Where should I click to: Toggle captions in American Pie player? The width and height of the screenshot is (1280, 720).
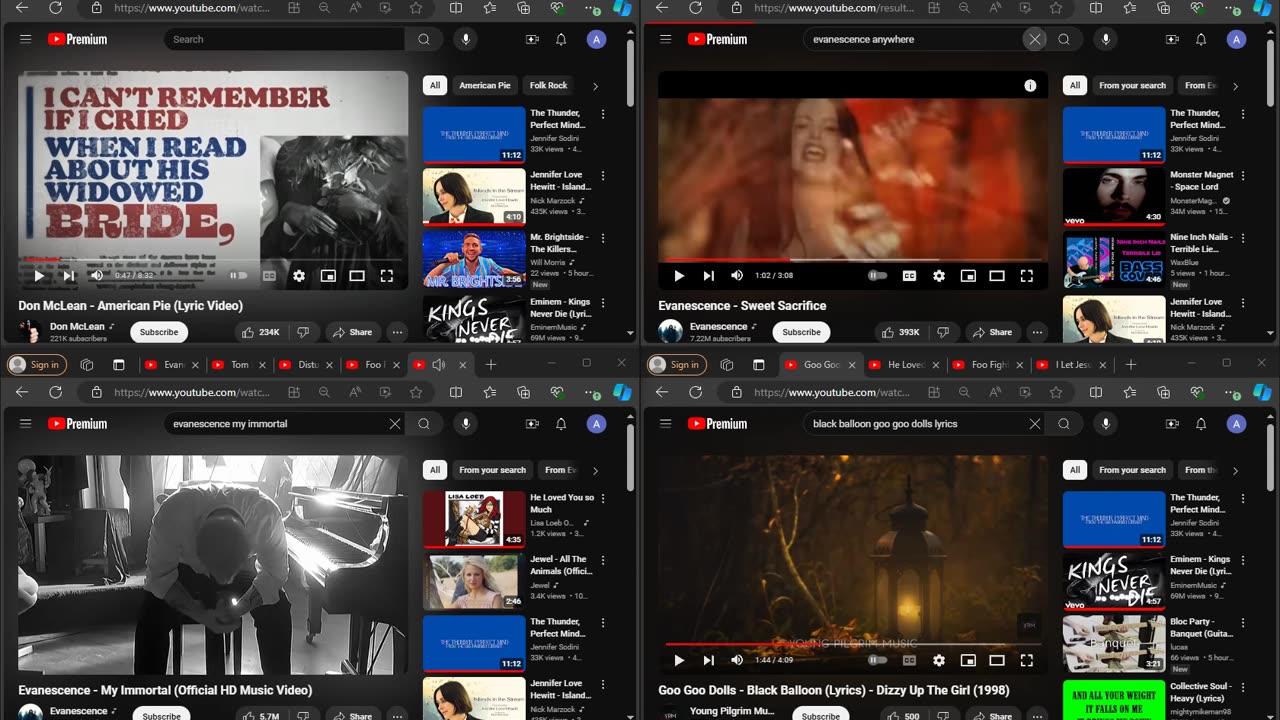click(x=269, y=276)
